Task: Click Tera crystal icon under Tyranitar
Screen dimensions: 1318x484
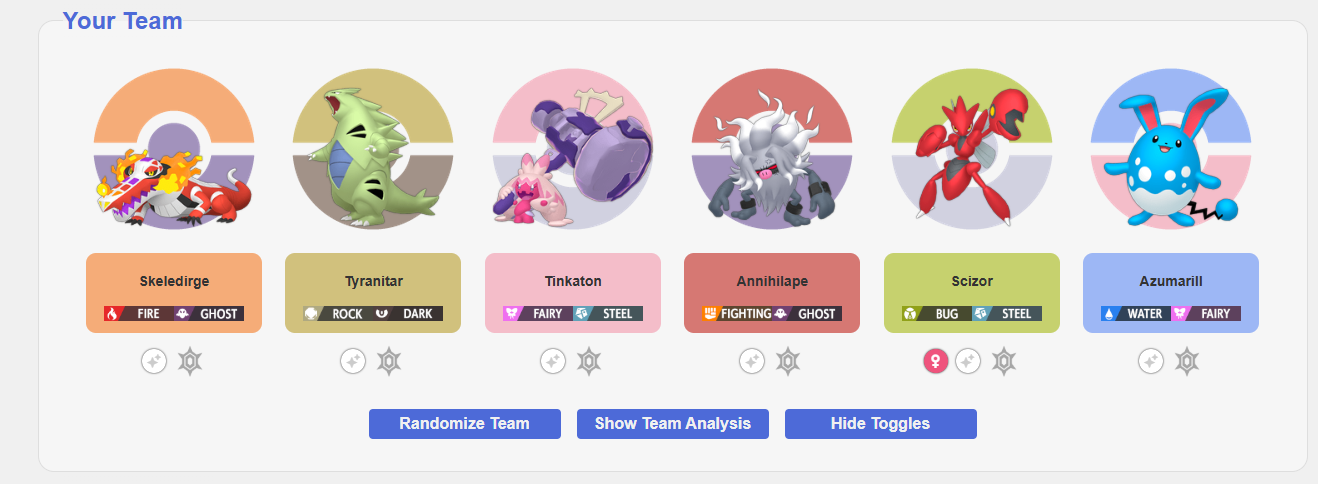Action: pos(389,361)
